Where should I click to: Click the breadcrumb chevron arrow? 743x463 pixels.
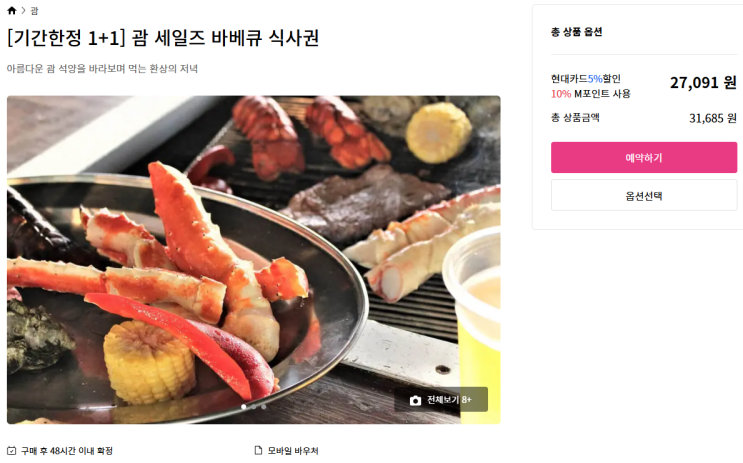pyautogui.click(x=23, y=10)
